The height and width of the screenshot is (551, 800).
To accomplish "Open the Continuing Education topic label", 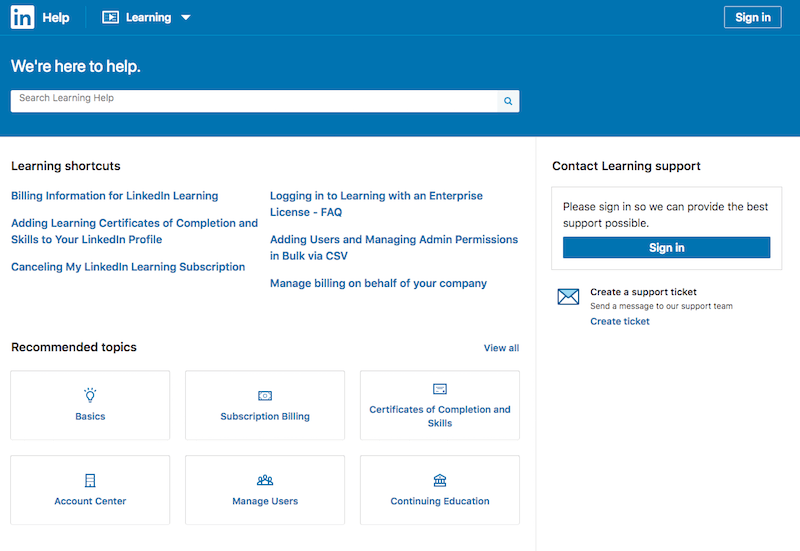I will 440,501.
